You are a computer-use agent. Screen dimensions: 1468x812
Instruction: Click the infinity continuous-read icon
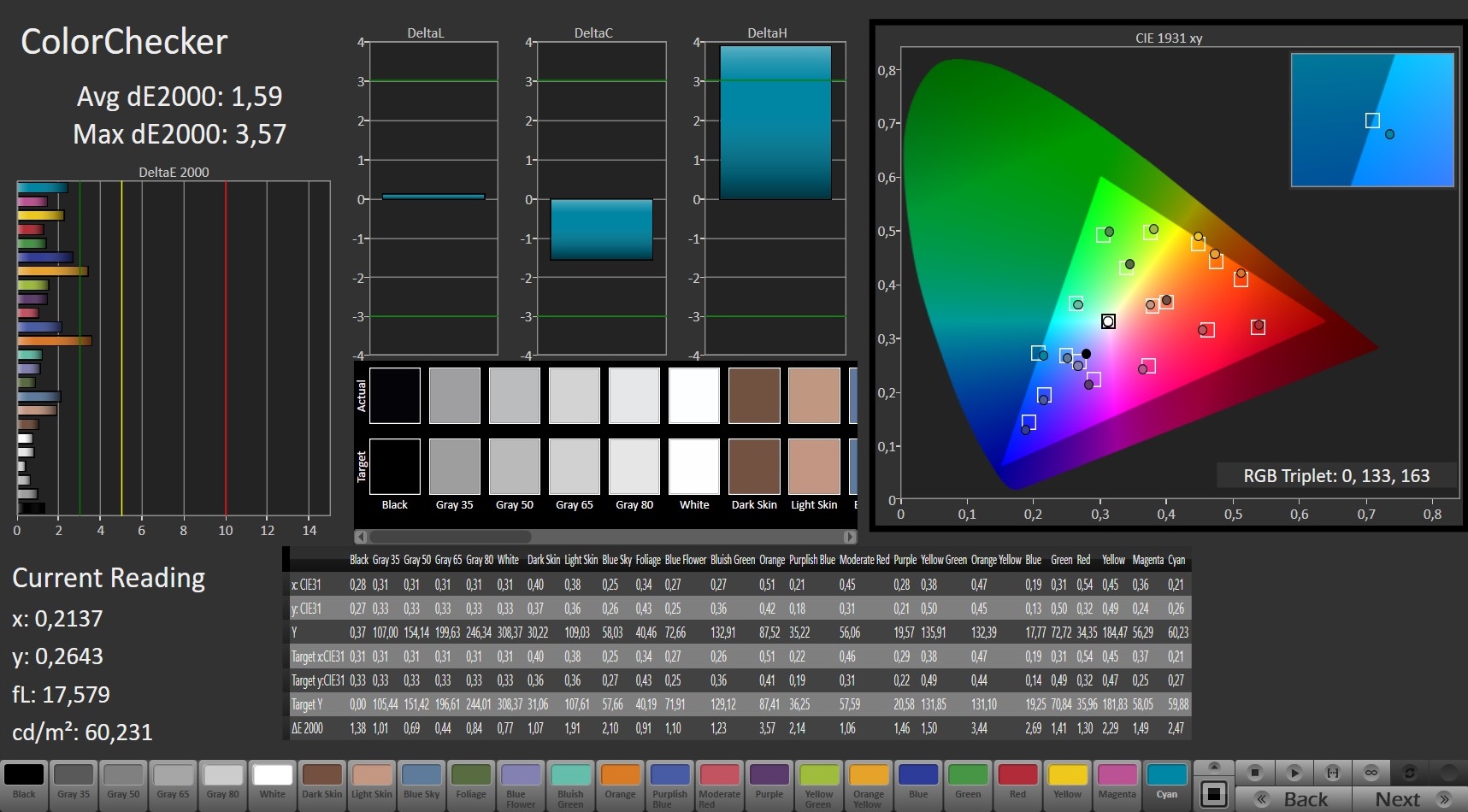1371,773
